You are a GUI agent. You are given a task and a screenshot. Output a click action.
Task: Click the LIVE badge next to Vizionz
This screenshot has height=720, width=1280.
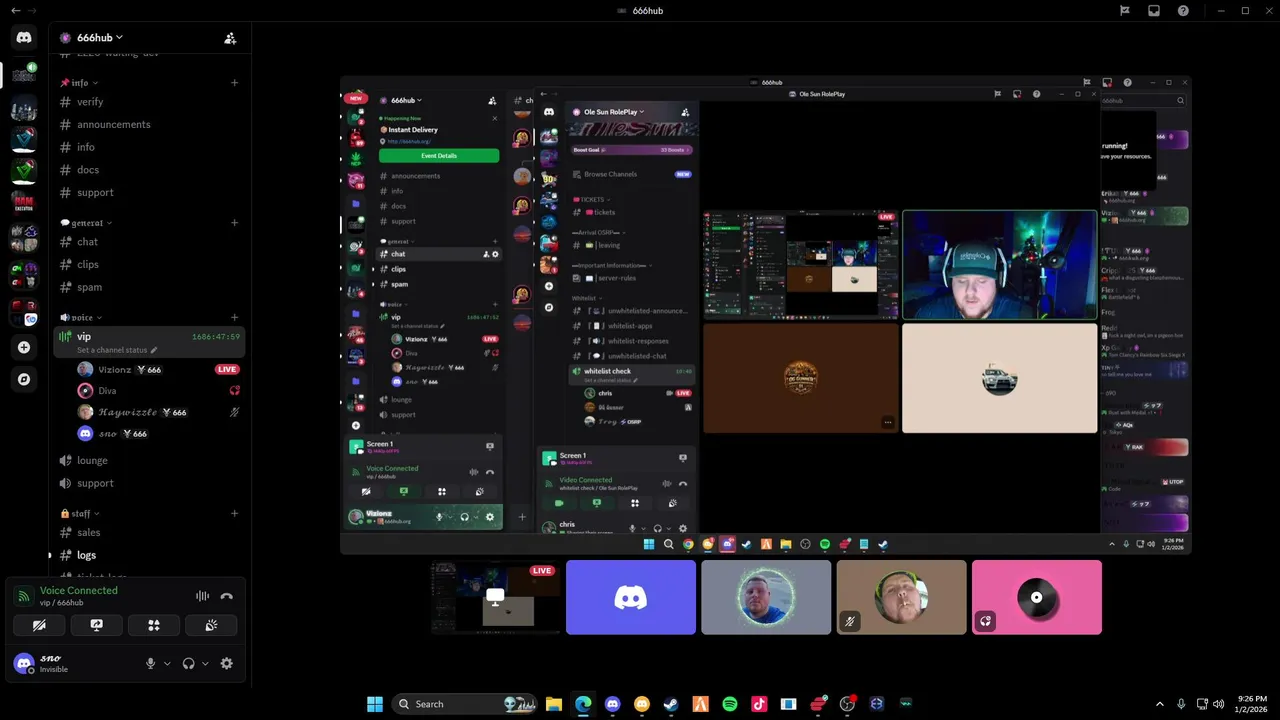coord(227,369)
